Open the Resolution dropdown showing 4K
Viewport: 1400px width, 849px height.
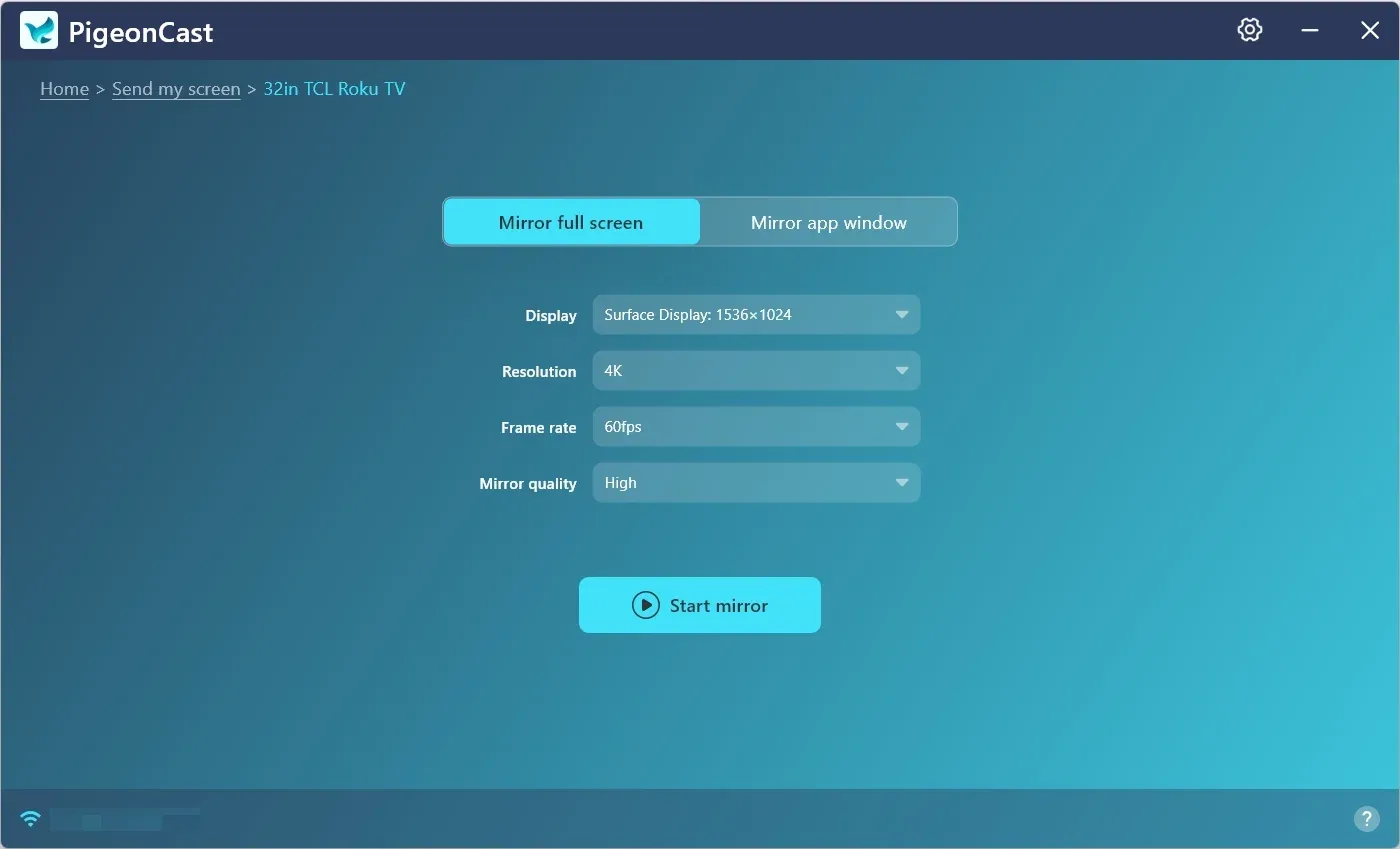point(756,371)
